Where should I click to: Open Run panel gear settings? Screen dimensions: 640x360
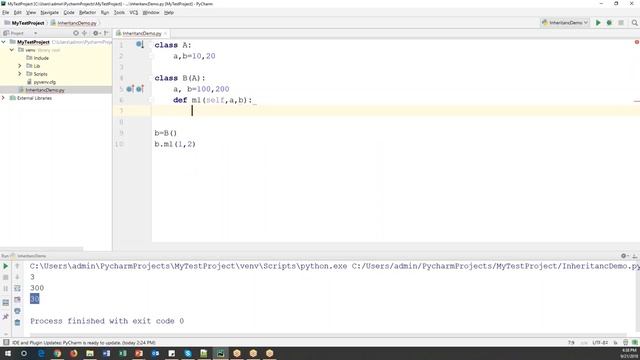[x=624, y=256]
